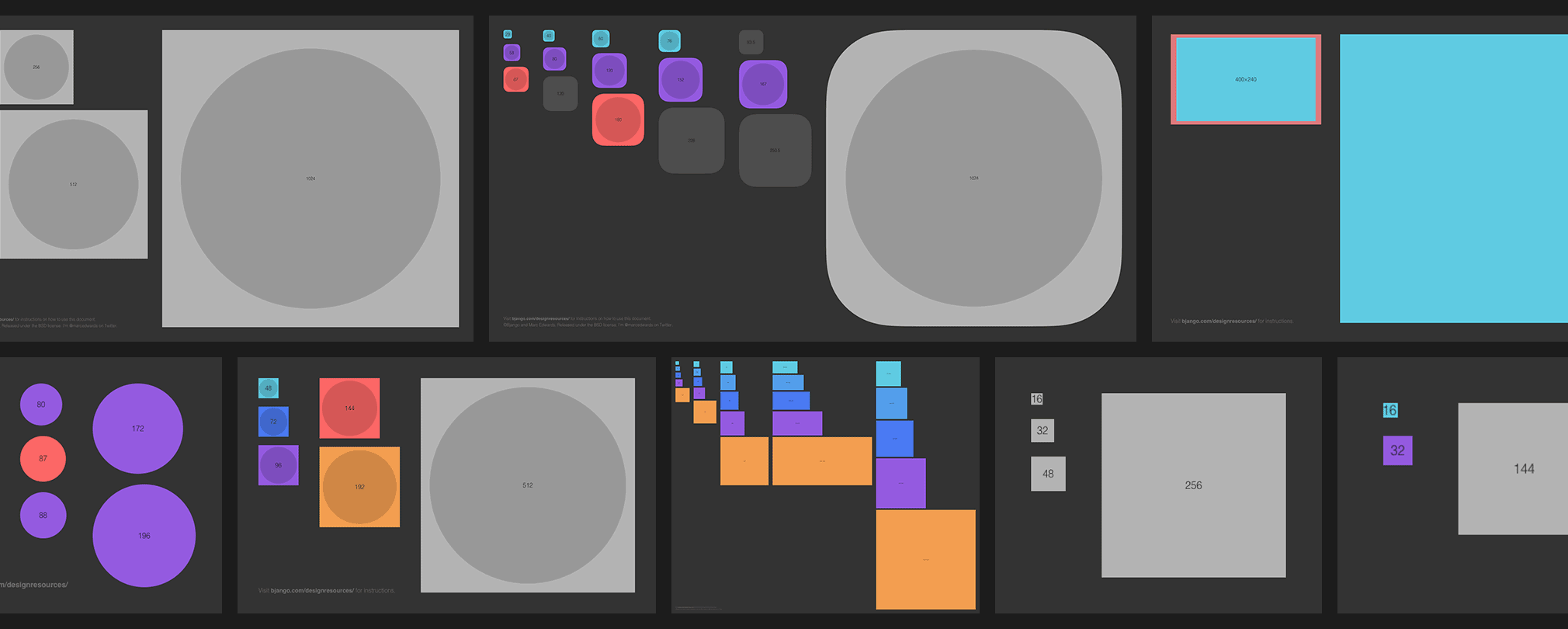Select the cyan square labeled 16

tap(1390, 410)
